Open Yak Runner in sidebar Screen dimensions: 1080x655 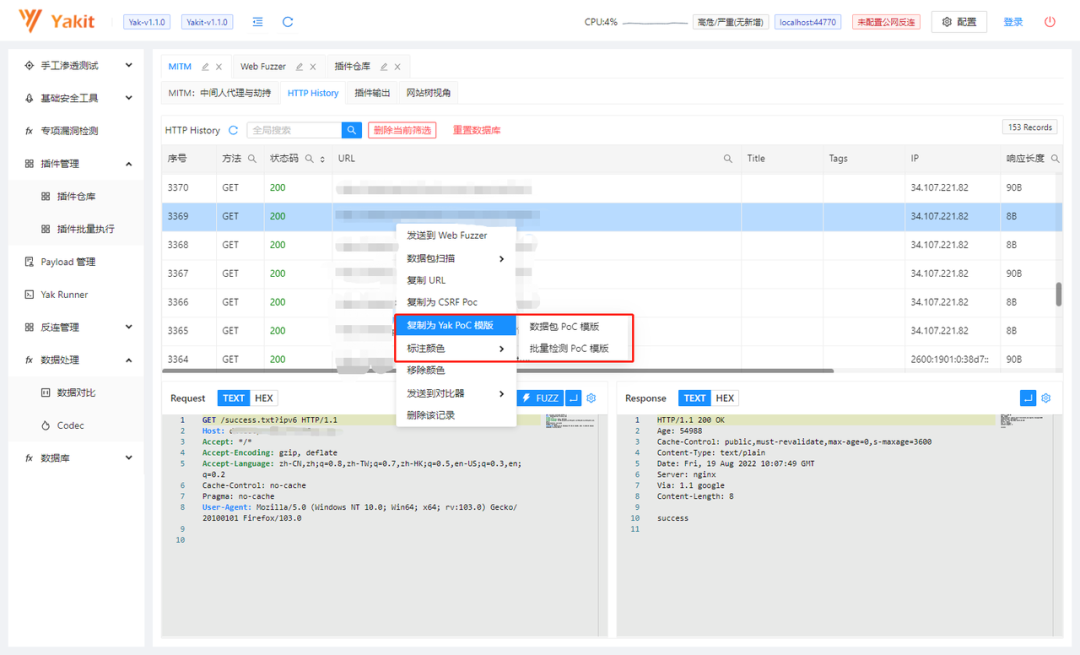click(76, 295)
